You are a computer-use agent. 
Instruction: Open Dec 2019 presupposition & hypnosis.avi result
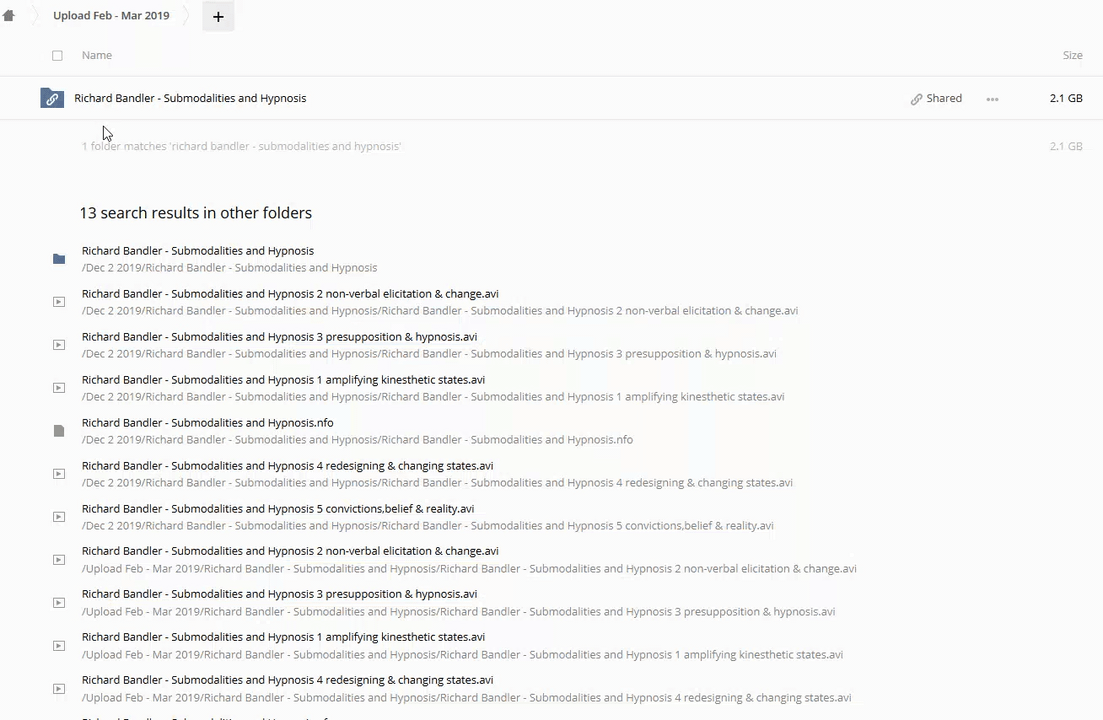point(279,337)
